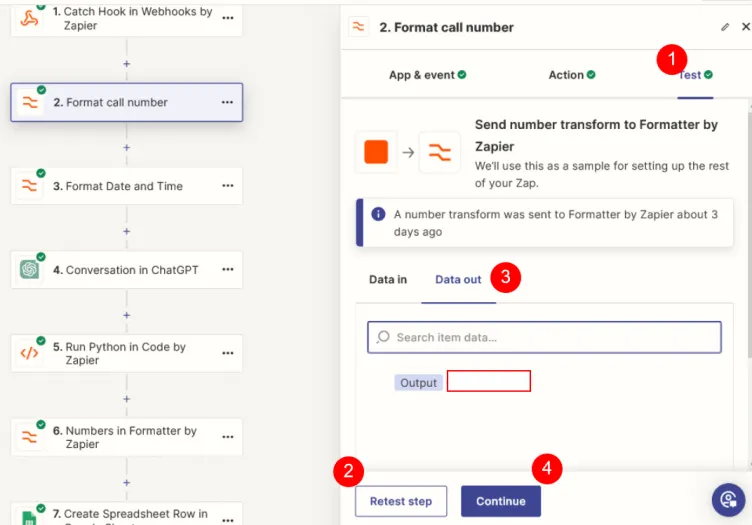This screenshot has height=525, width=752.
Task: Select step 2 Format call number
Action: coord(127,102)
